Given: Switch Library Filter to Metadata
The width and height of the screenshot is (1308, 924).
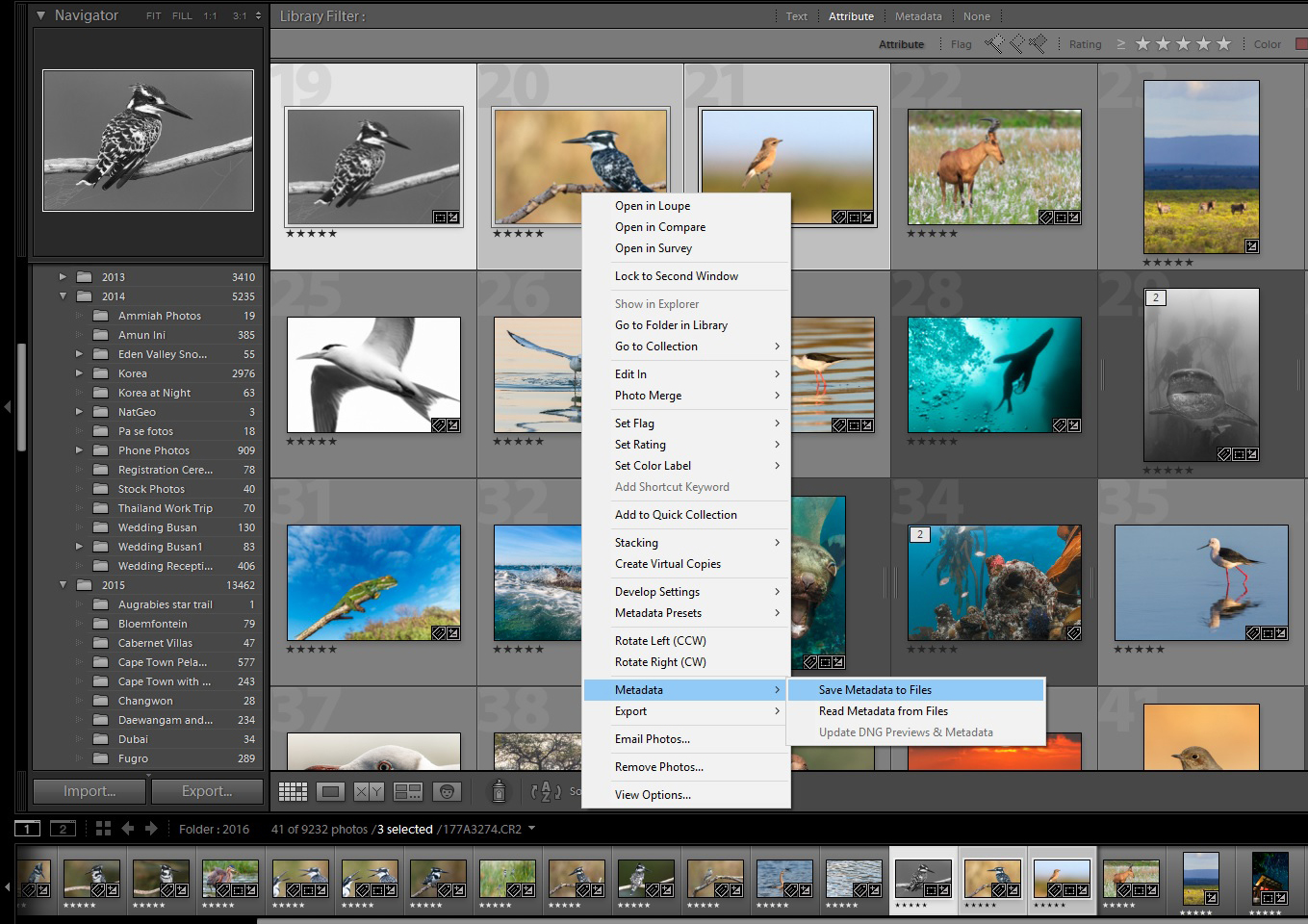Looking at the screenshot, I should point(918,16).
